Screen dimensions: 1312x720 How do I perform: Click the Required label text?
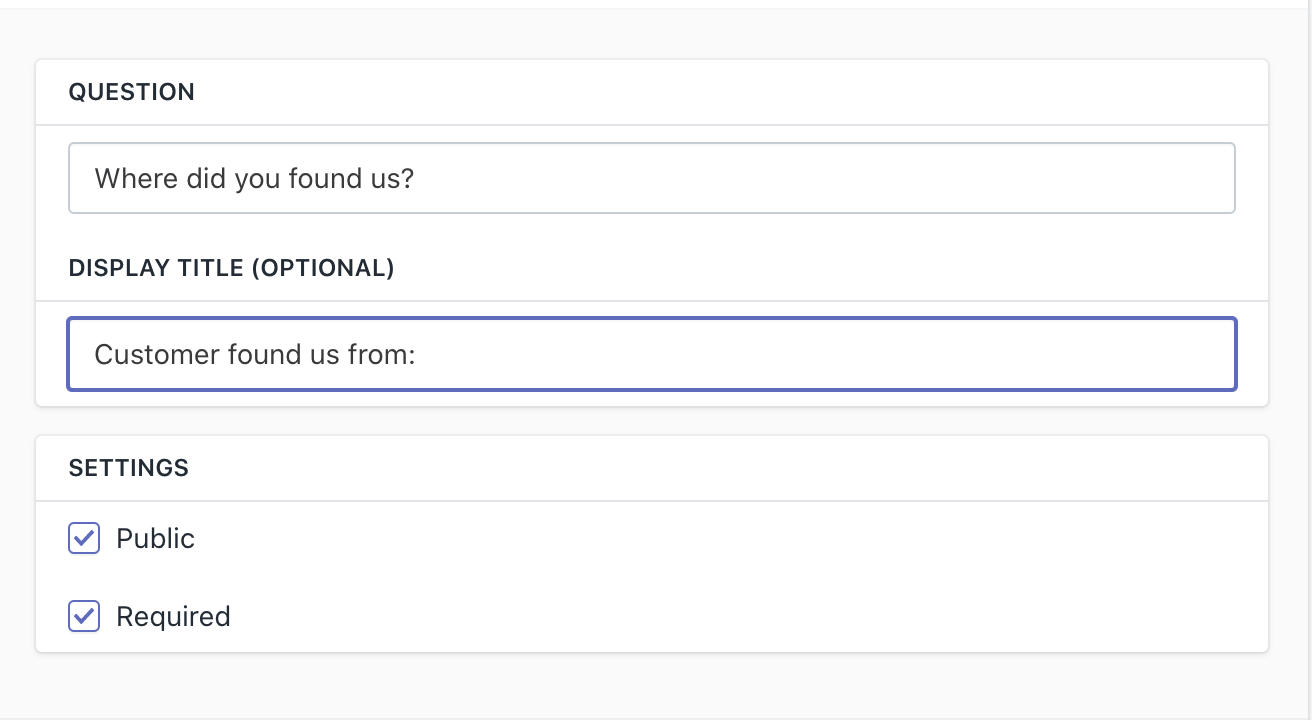point(173,616)
